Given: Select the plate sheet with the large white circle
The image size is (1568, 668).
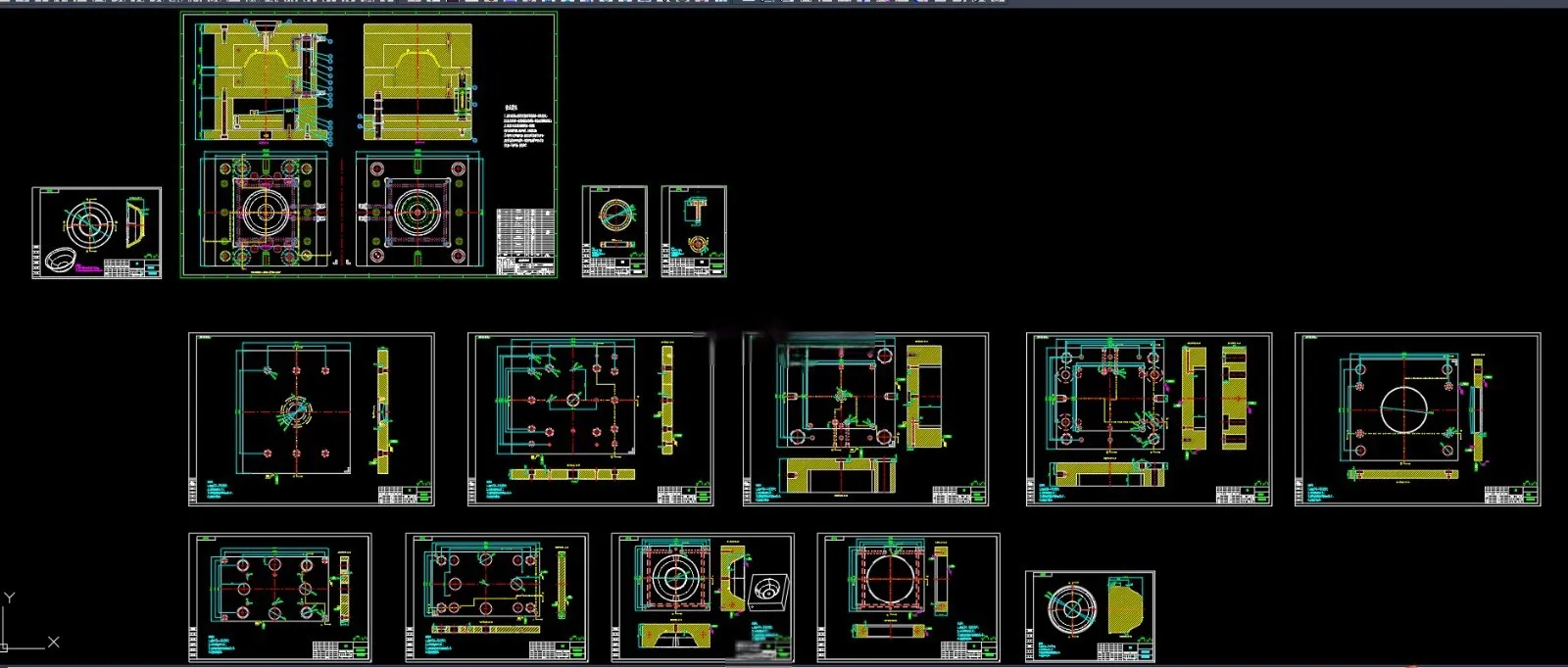Looking at the screenshot, I should (1417, 419).
